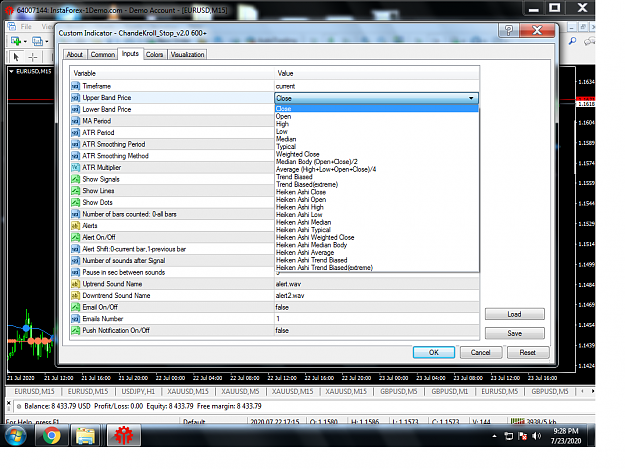Click the Cancel button

point(480,352)
